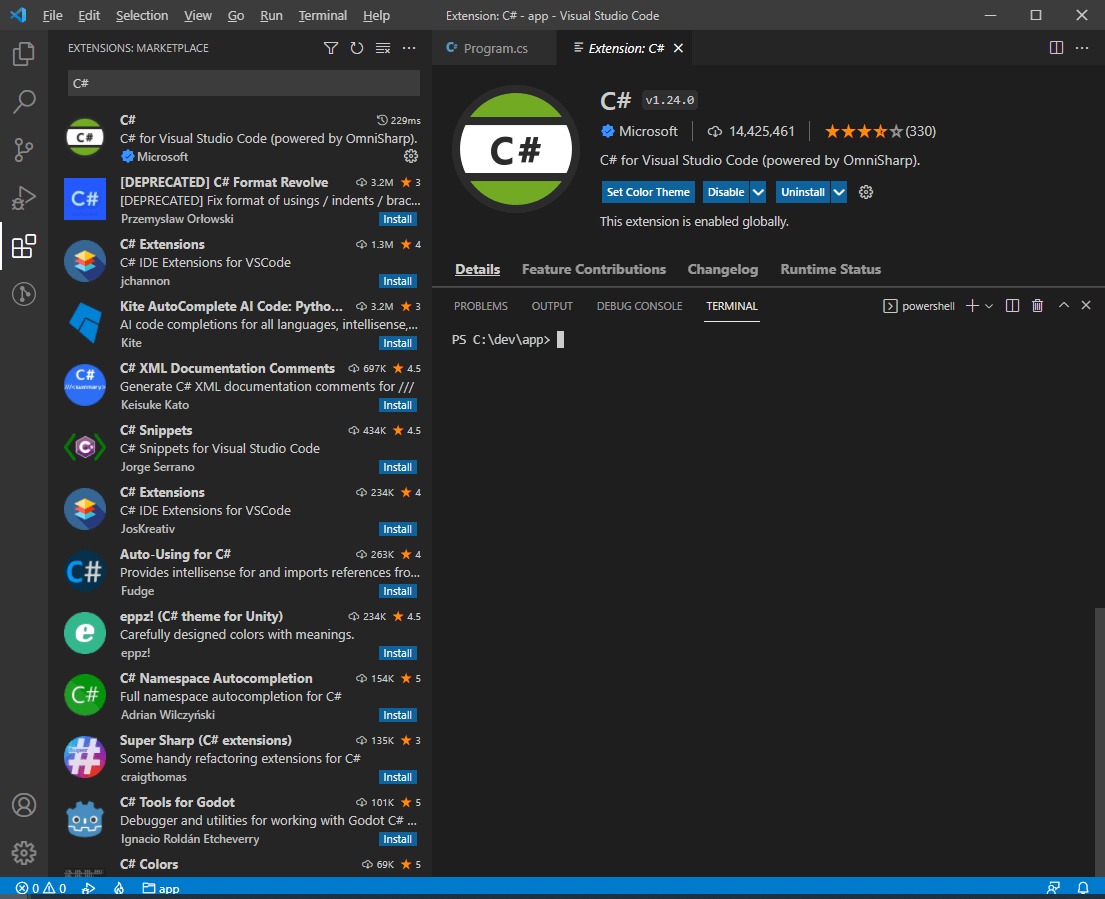Open the Manage gear in activity bar

pos(24,852)
